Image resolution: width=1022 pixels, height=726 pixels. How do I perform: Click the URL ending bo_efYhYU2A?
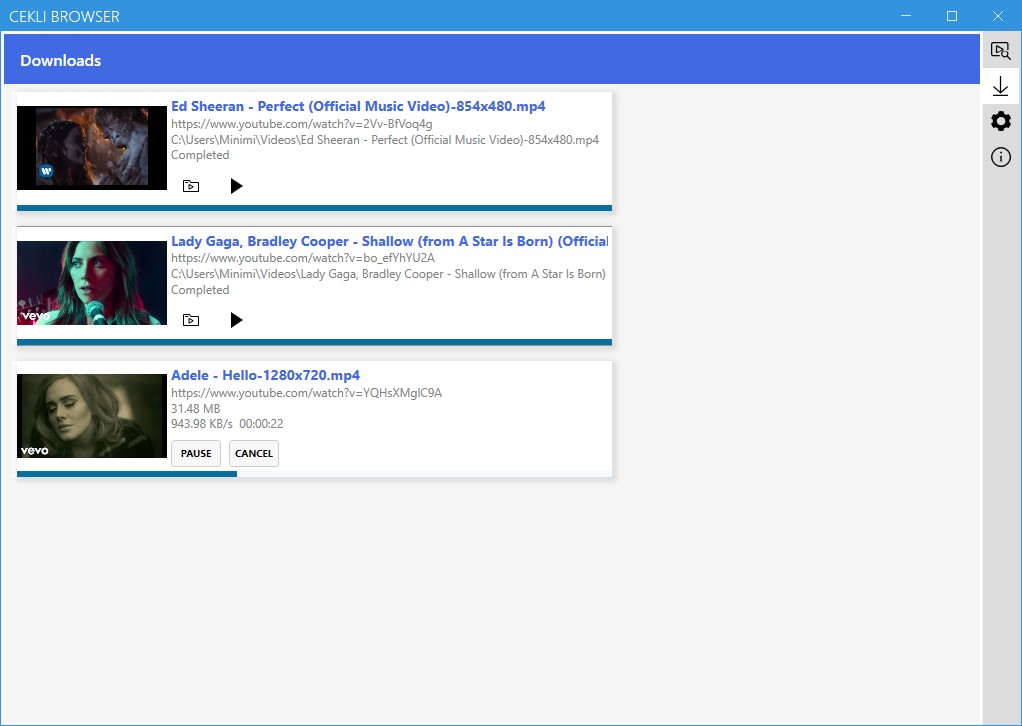(303, 258)
